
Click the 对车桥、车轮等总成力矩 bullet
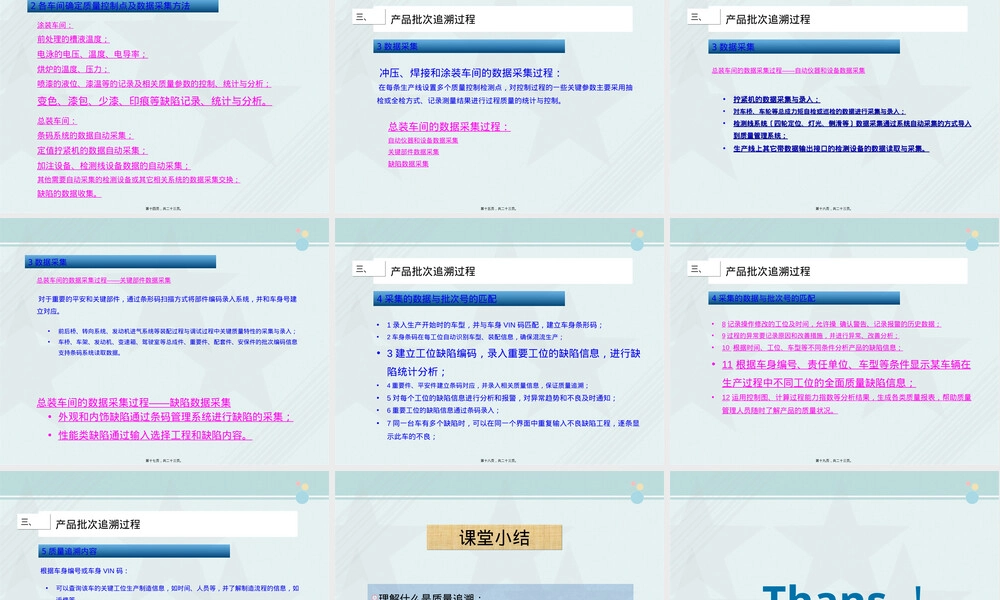tap(819, 112)
